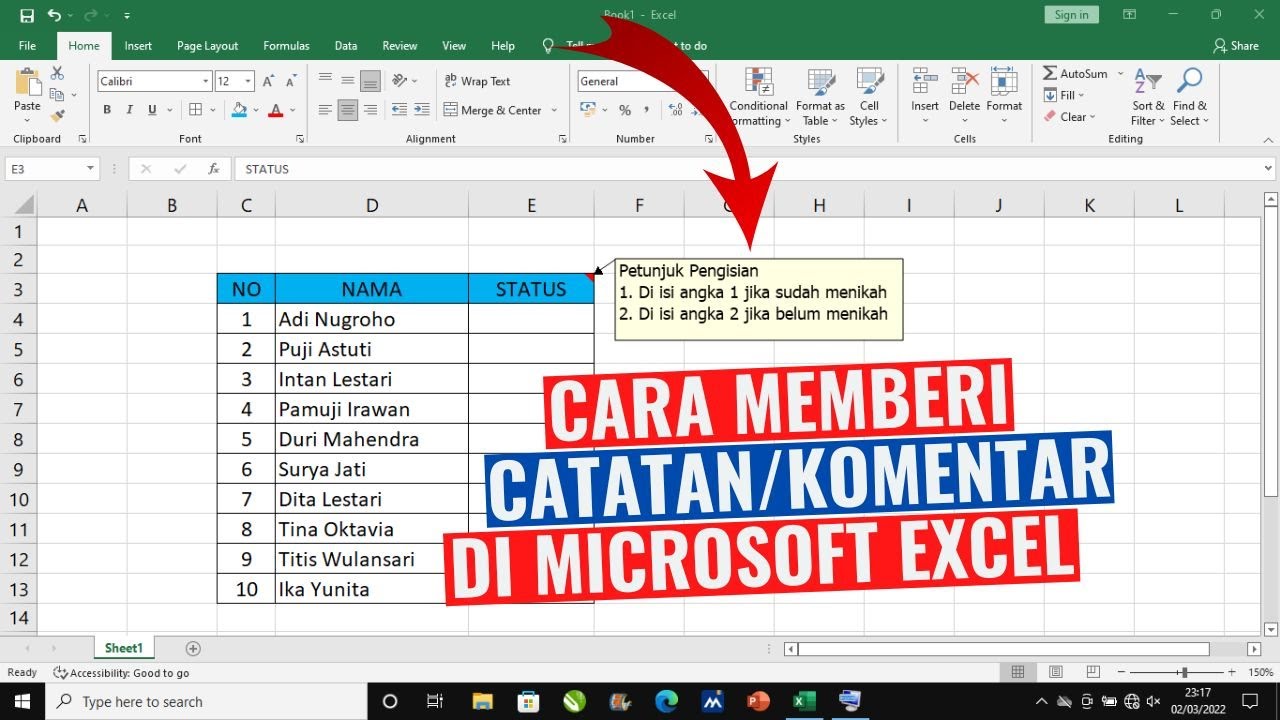The width and height of the screenshot is (1280, 720).
Task: Toggle Underline formatting
Action: pos(152,110)
